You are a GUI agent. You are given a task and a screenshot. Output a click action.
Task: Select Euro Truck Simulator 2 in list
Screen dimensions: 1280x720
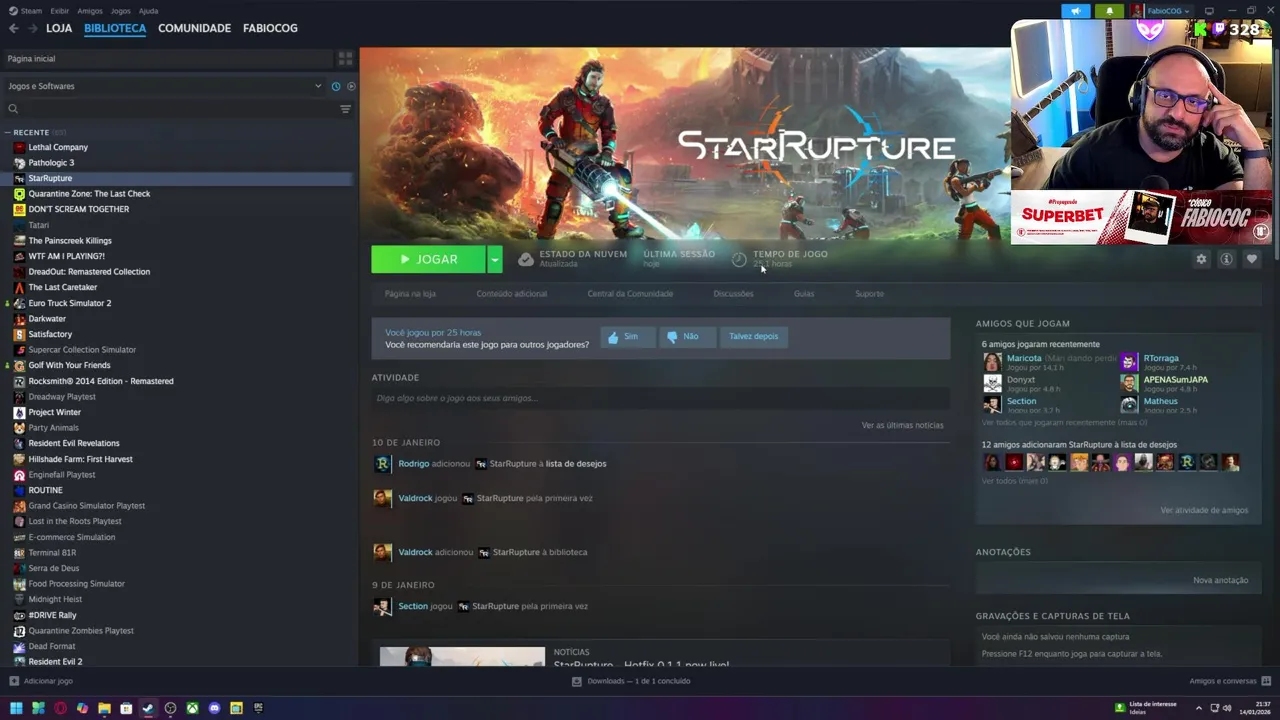70,303
